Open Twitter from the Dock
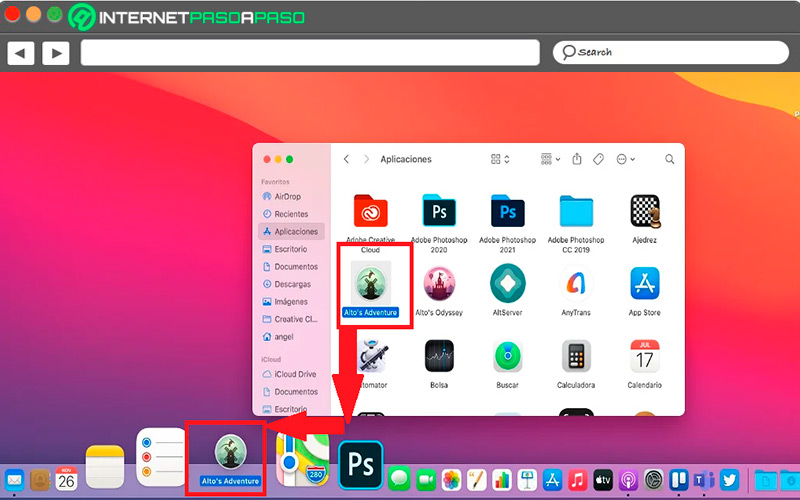The image size is (800, 500). (730, 480)
